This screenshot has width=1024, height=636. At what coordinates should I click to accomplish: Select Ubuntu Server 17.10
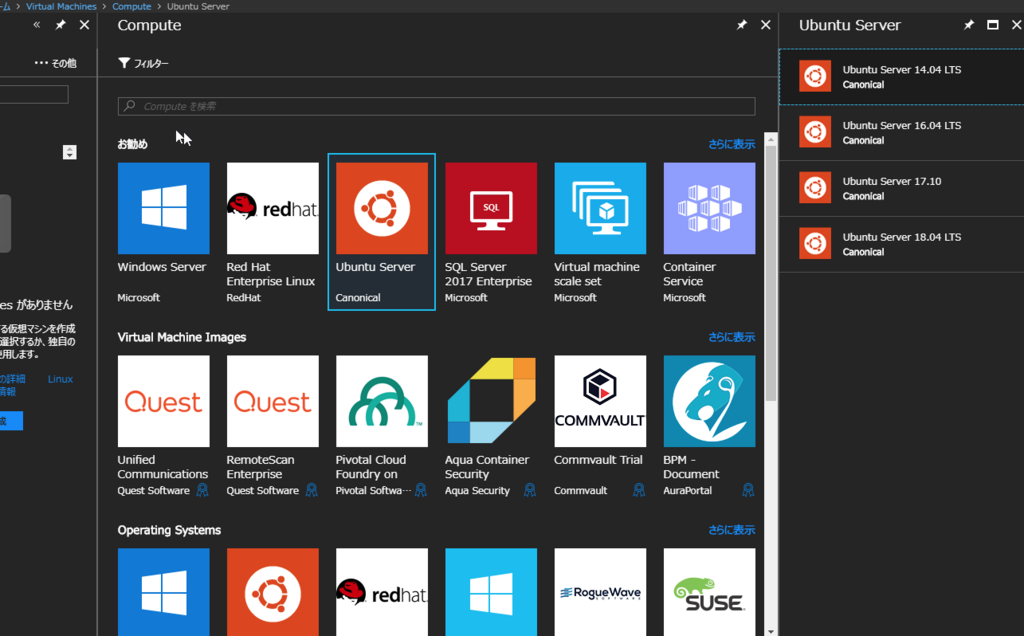[902, 188]
